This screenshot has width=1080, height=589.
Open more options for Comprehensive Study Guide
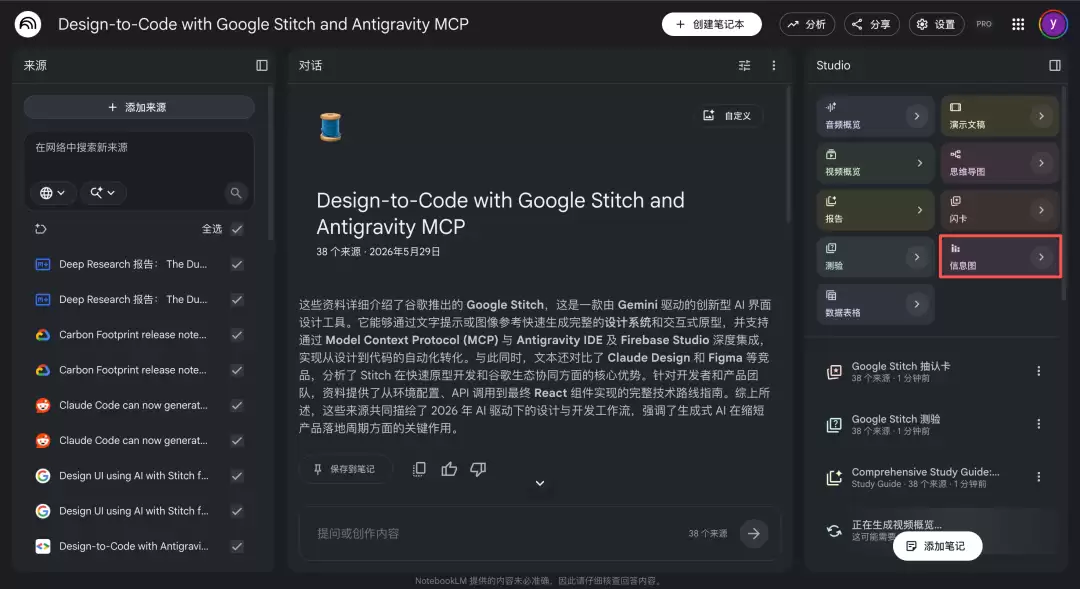[1039, 477]
